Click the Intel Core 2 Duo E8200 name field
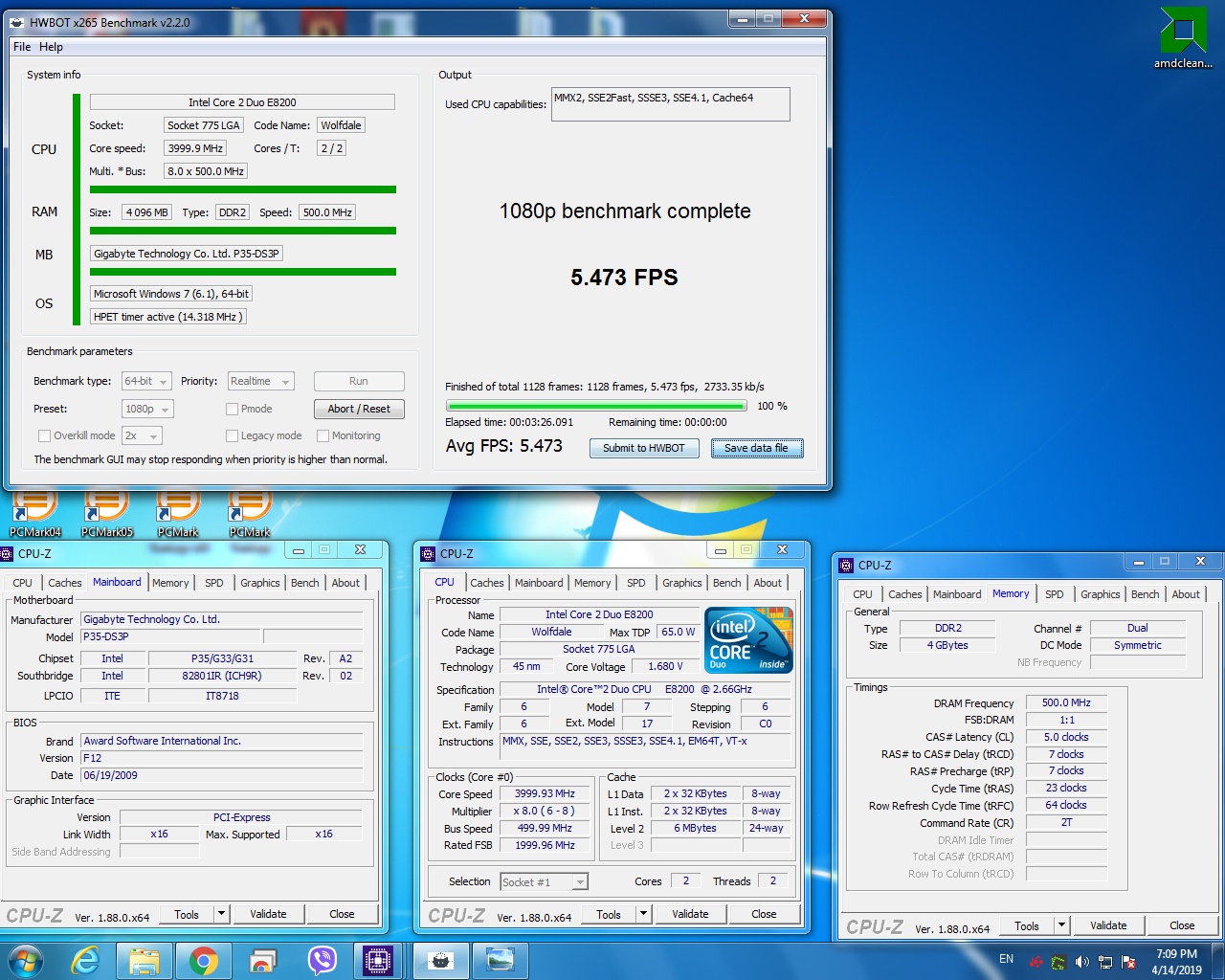This screenshot has height=980, width=1225. coord(242,102)
